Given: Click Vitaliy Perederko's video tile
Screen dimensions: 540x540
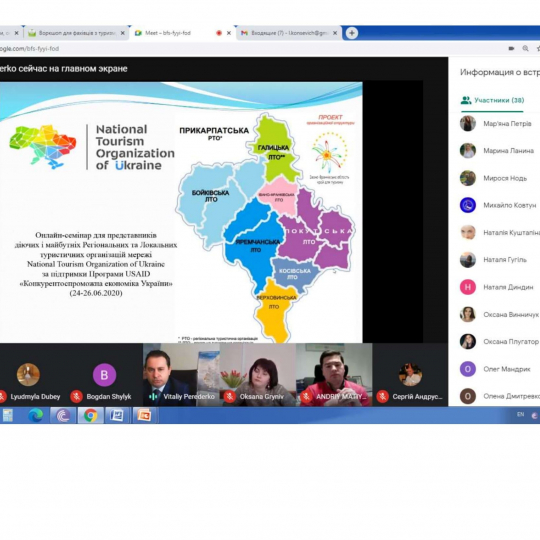Looking at the screenshot, I should click(x=181, y=375).
